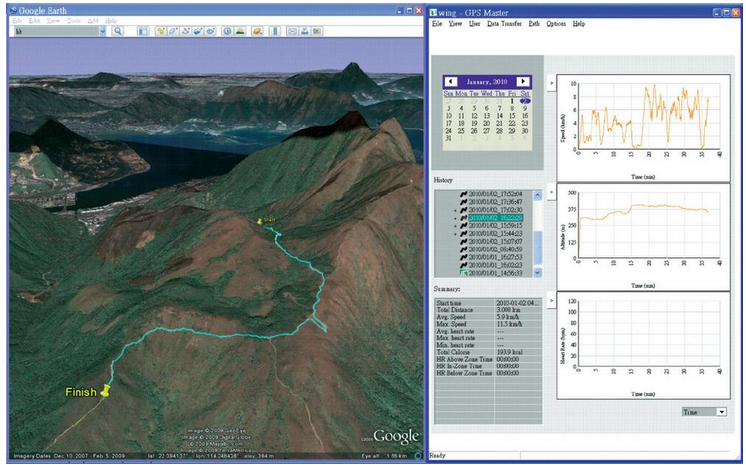The height and width of the screenshot is (465, 746).
Task: Open the Add menu in Google Earth
Action: 93,21
